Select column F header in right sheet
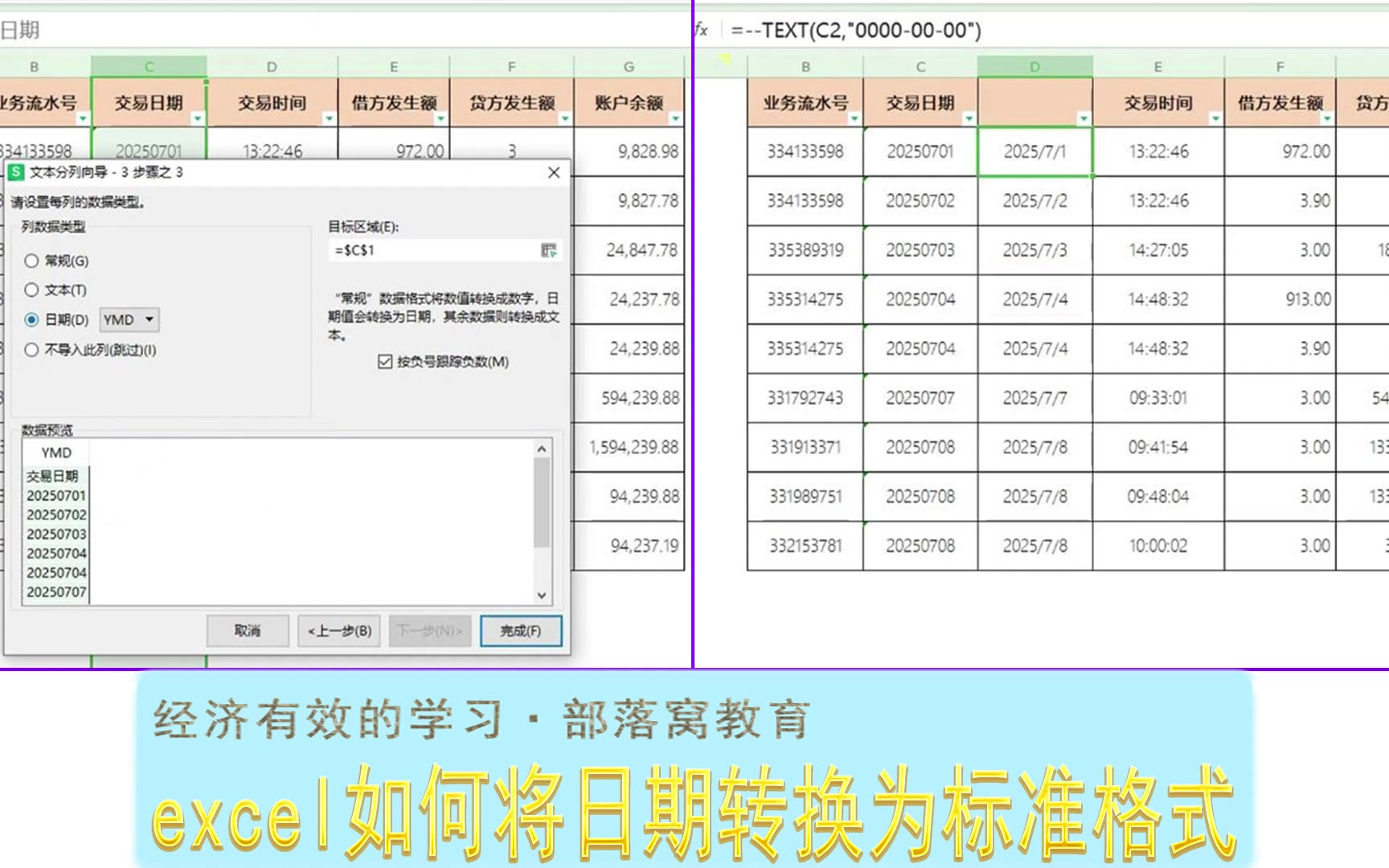 [x=1280, y=67]
